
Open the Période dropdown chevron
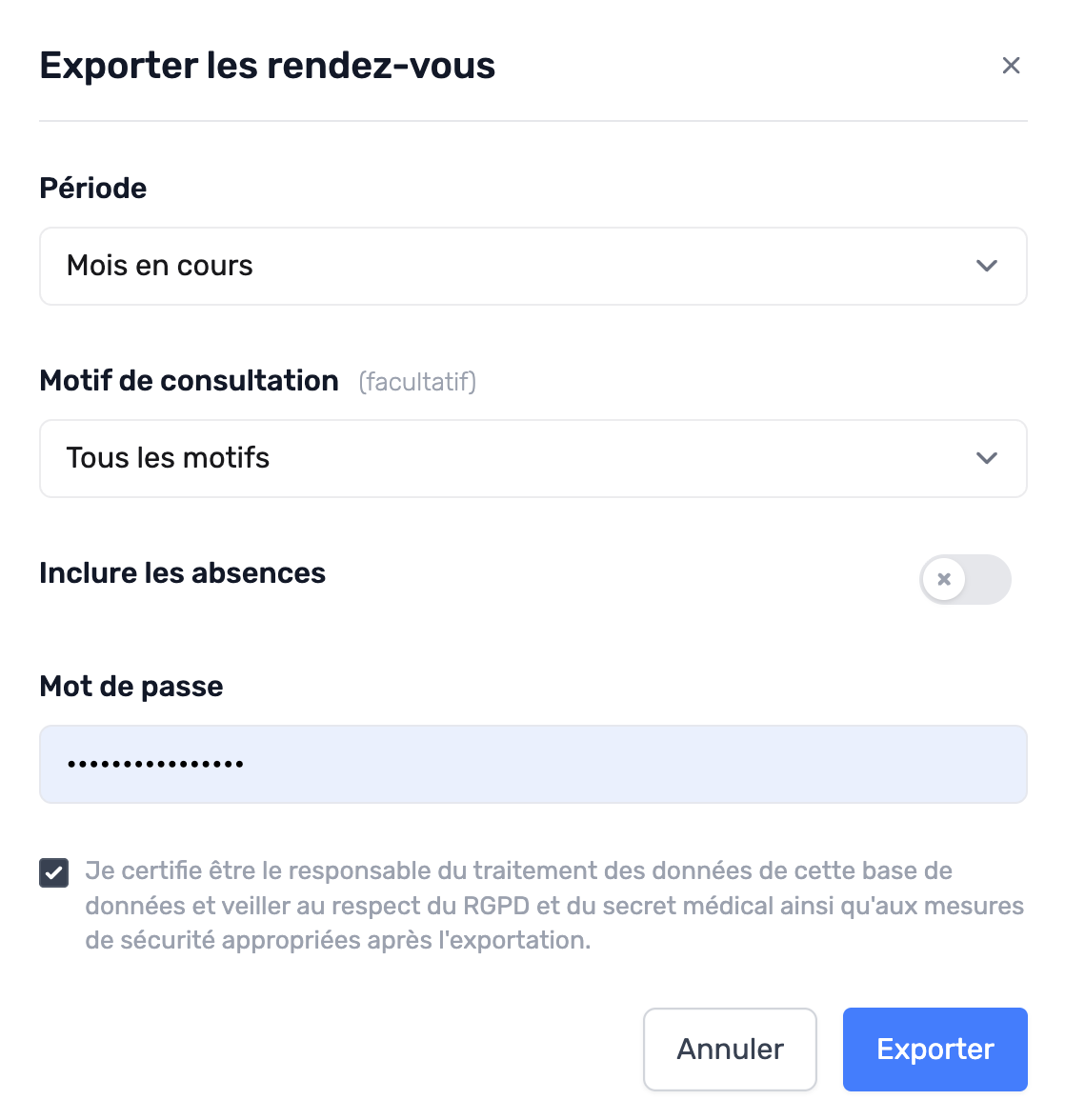(987, 266)
